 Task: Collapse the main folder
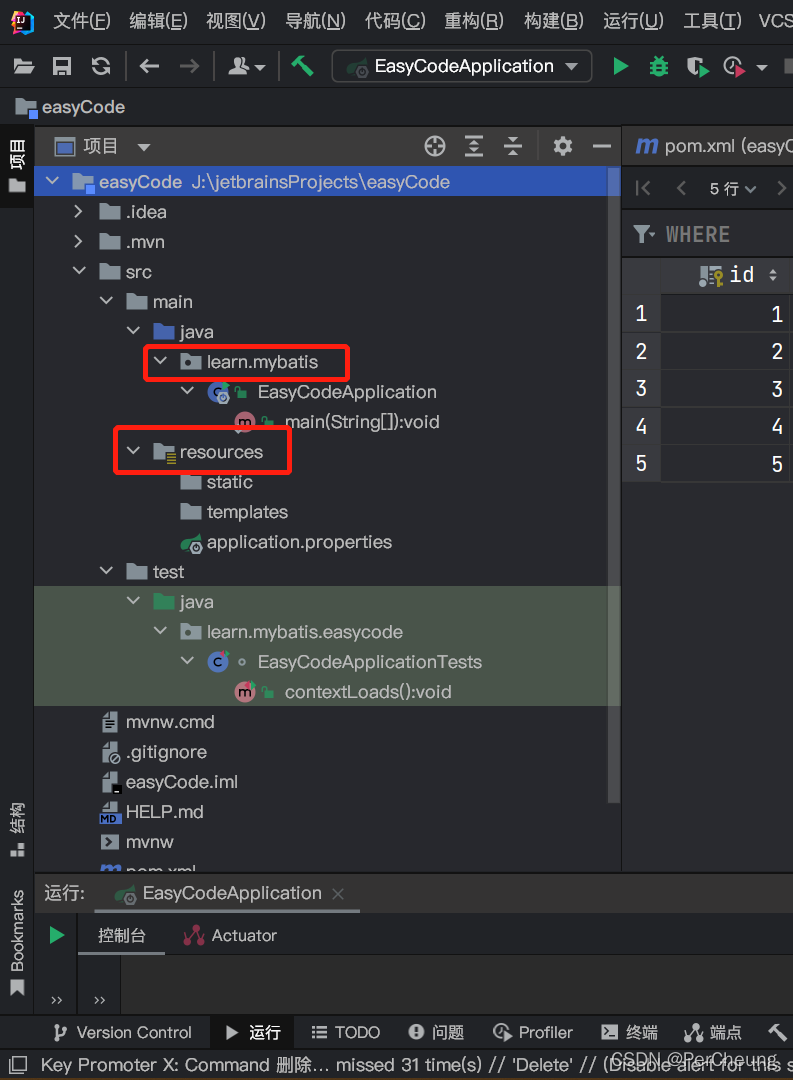(x=106, y=301)
